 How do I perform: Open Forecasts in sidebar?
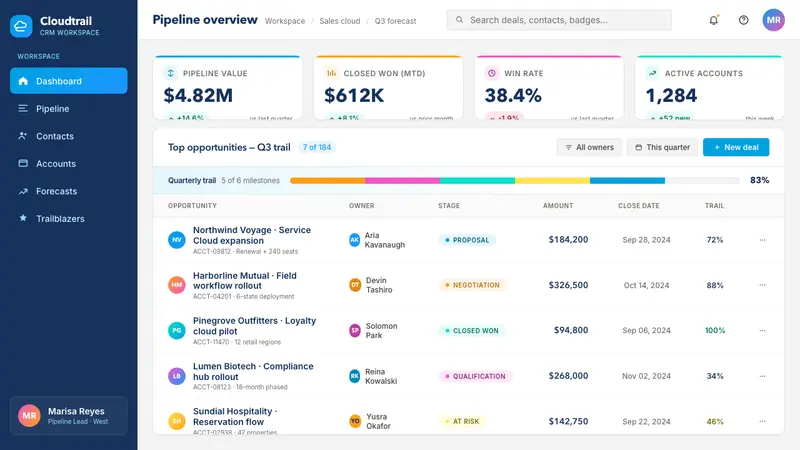tap(68, 191)
